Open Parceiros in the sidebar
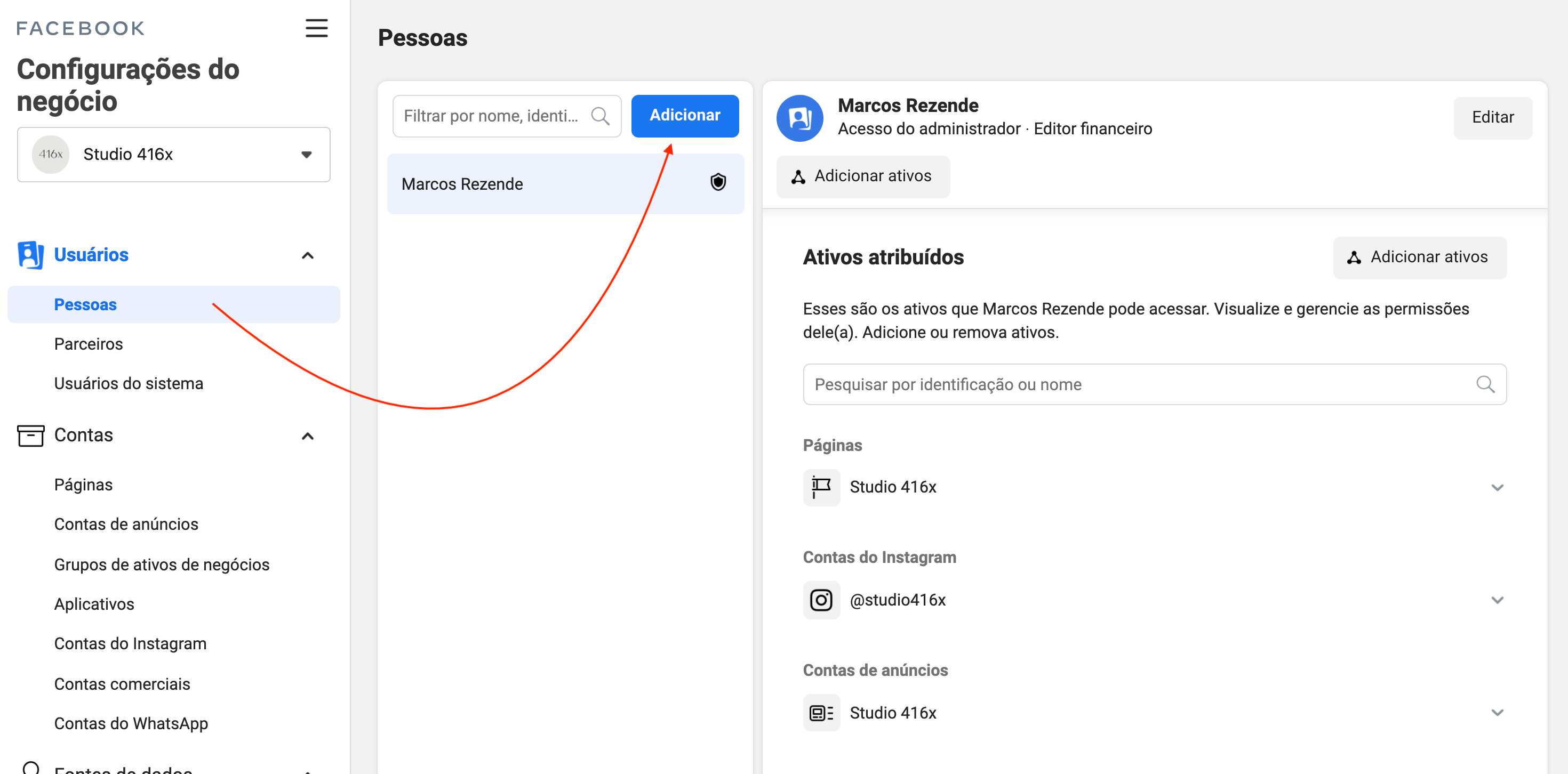Screen dimensions: 1568x774 click(88, 344)
